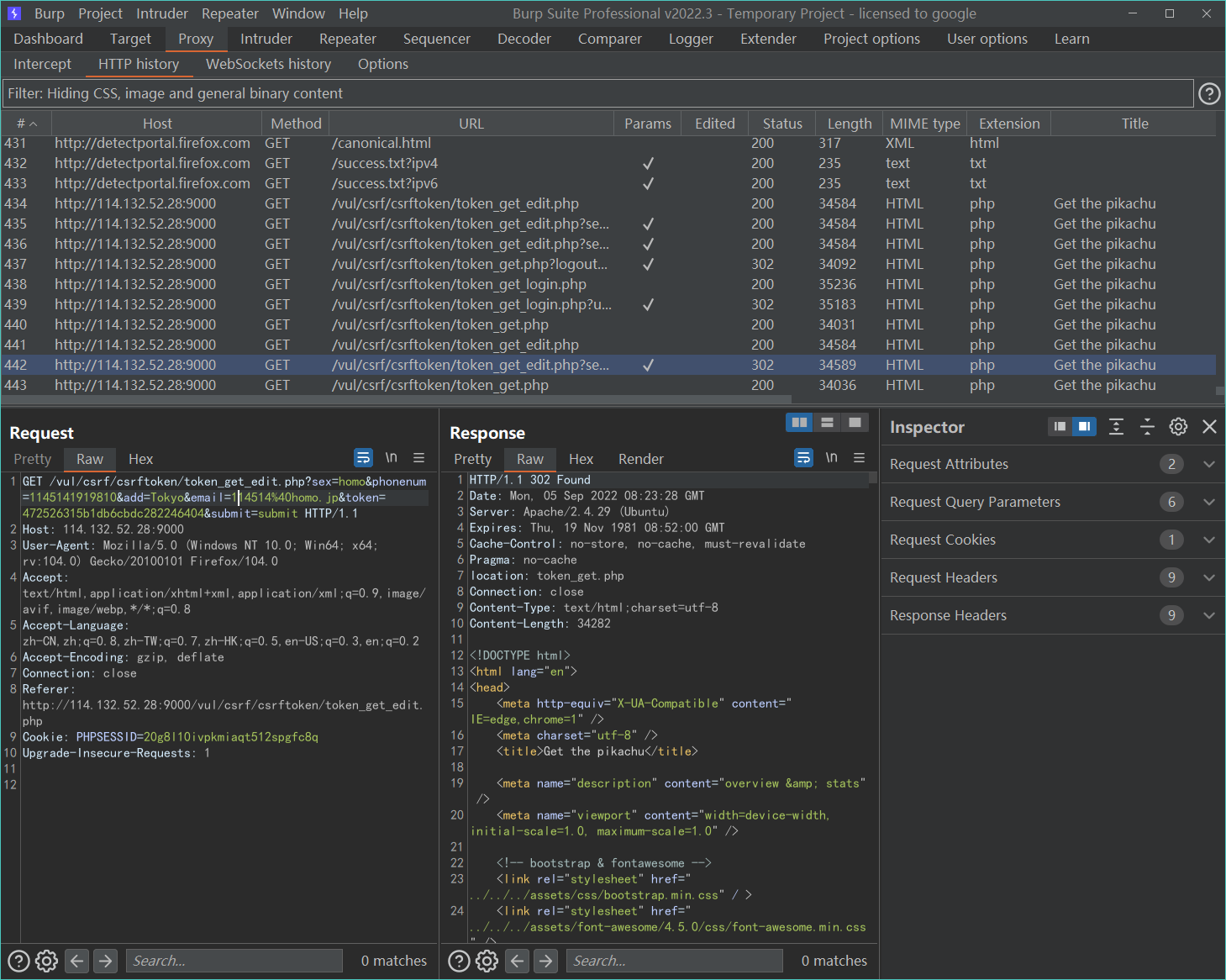The image size is (1226, 980).
Task: Switch Request view to Hex
Action: pyautogui.click(x=140, y=459)
